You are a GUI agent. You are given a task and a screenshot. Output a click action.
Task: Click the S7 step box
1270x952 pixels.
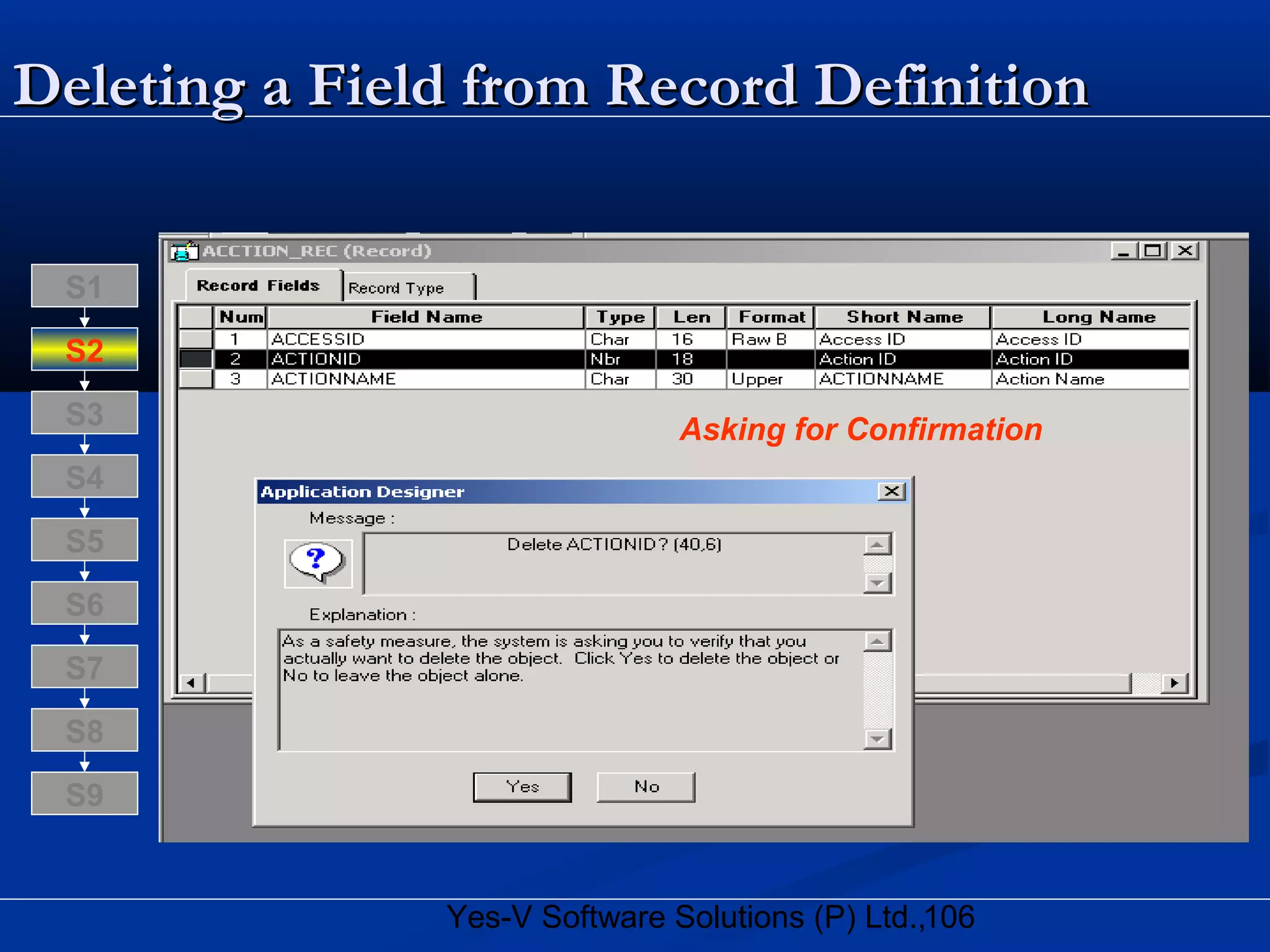tap(85, 667)
